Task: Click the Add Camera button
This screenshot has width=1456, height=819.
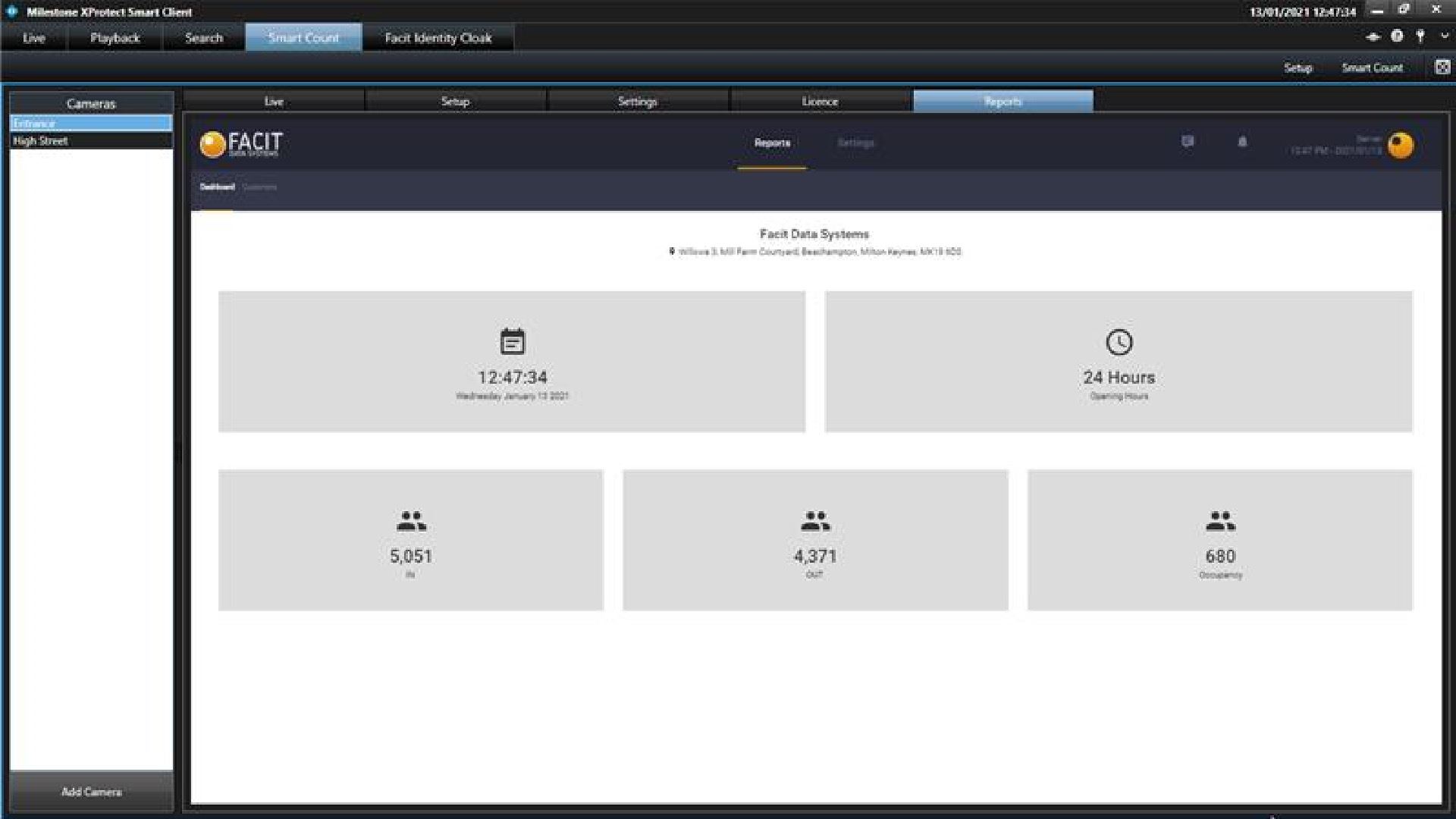Action: click(x=91, y=792)
